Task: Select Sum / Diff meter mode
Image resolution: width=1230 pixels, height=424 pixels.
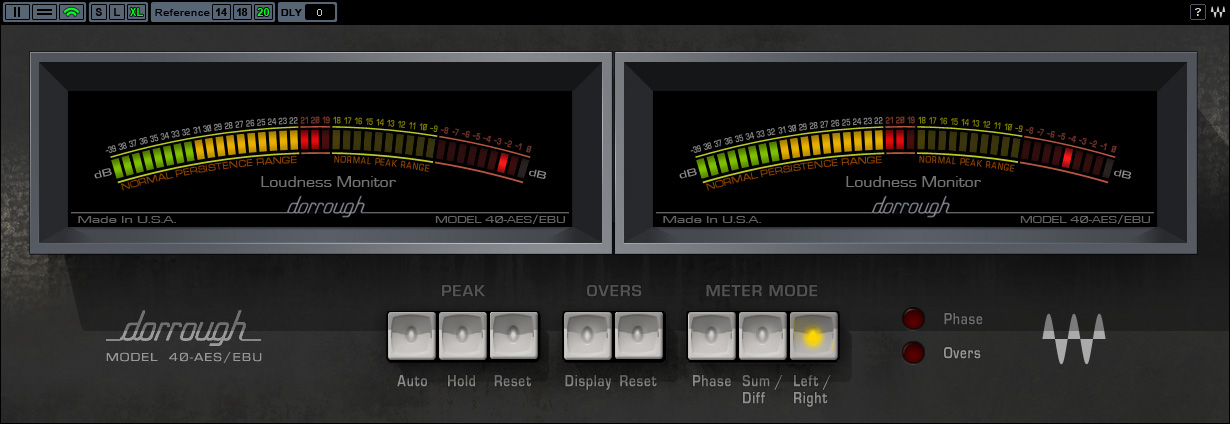Action: coord(763,337)
